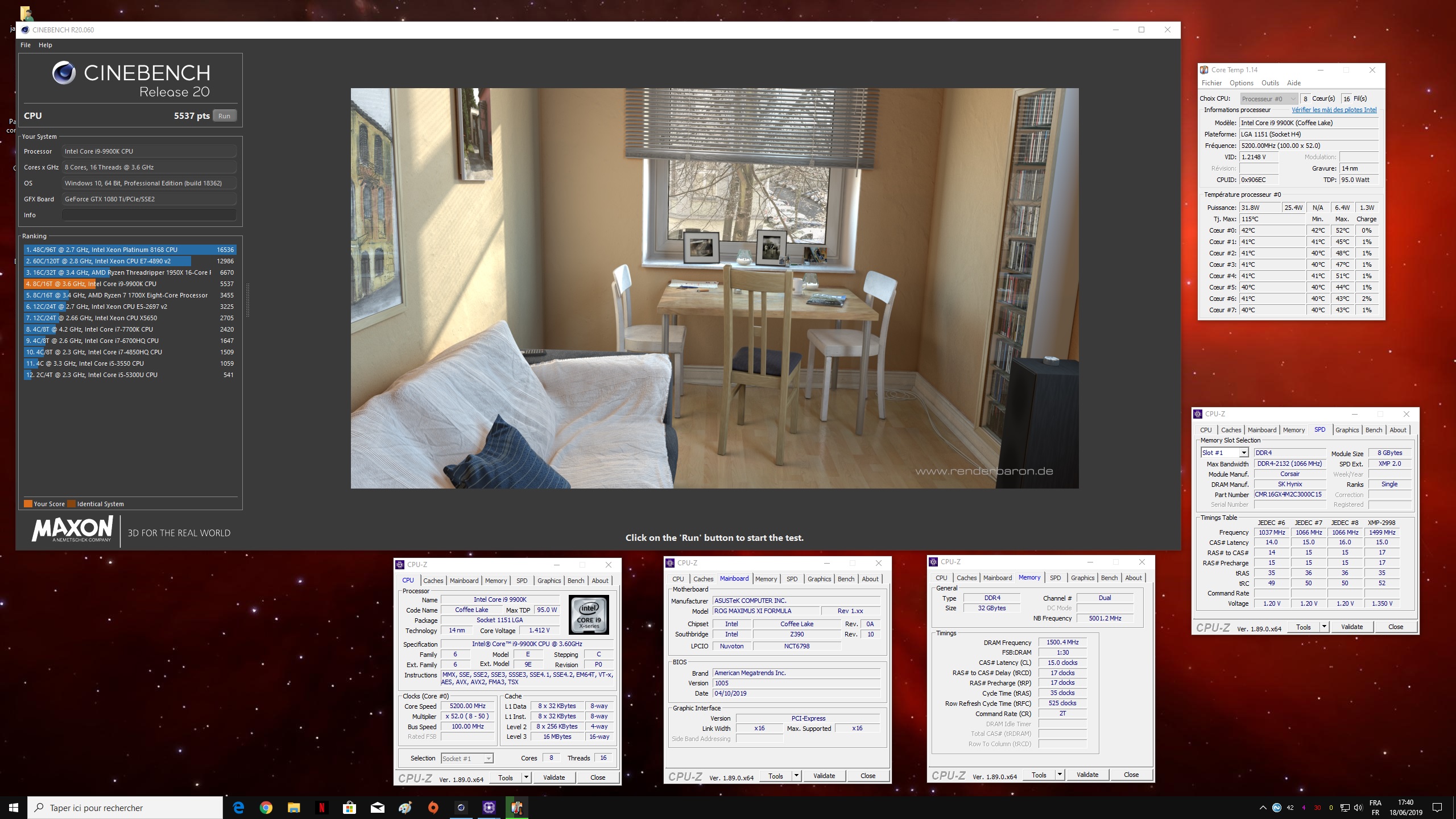
Task: Open the Fichier menu in Core Temp
Action: click(x=1212, y=83)
